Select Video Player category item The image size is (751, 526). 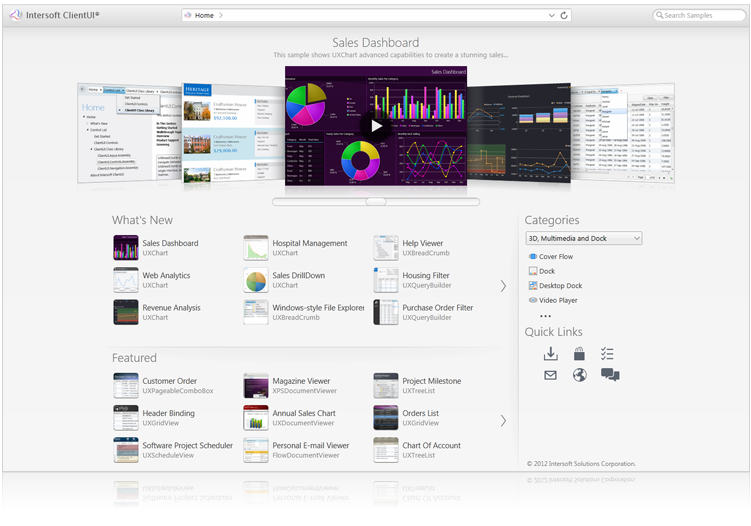(553, 300)
